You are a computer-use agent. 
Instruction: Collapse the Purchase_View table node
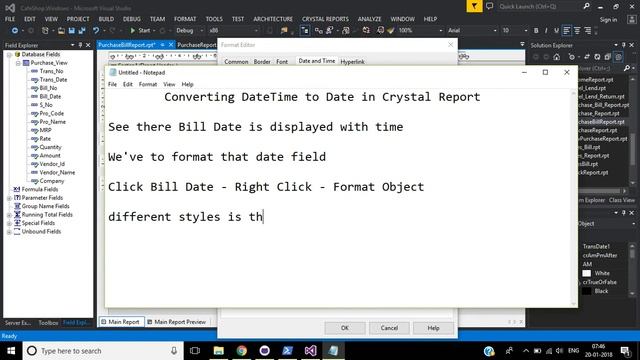18,63
